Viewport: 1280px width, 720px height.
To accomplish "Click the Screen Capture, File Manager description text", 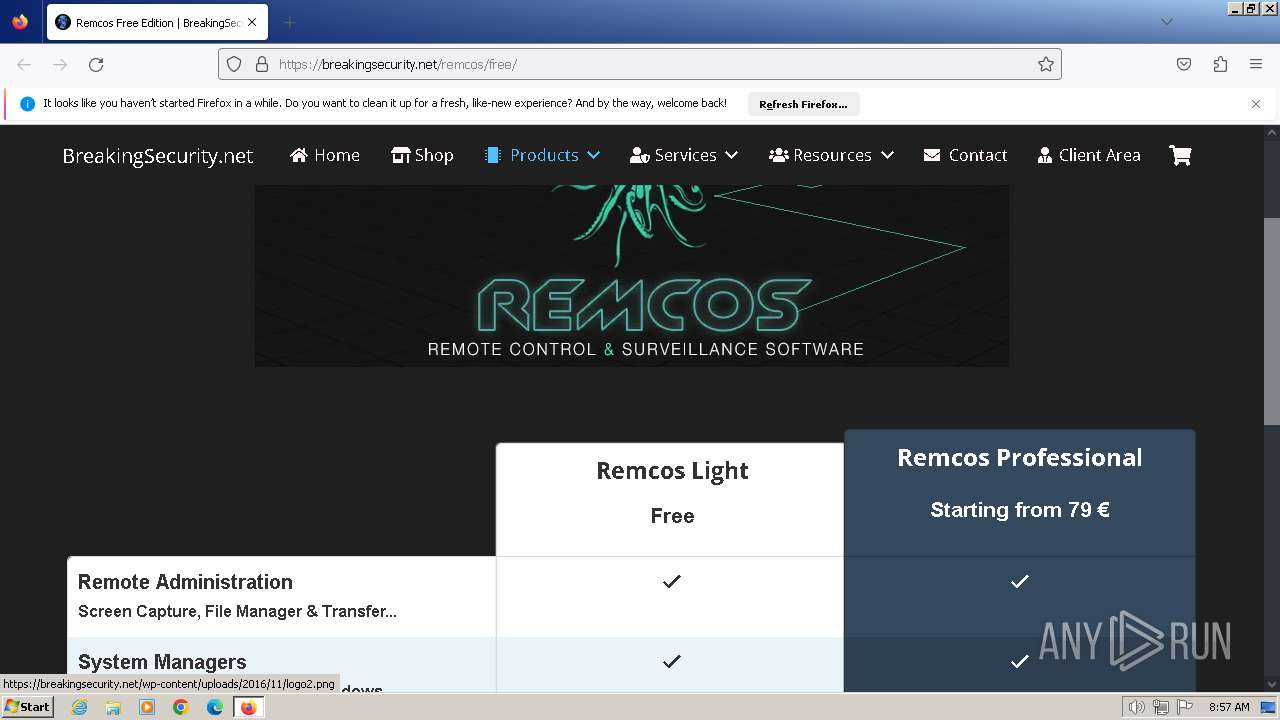I will pos(237,611).
